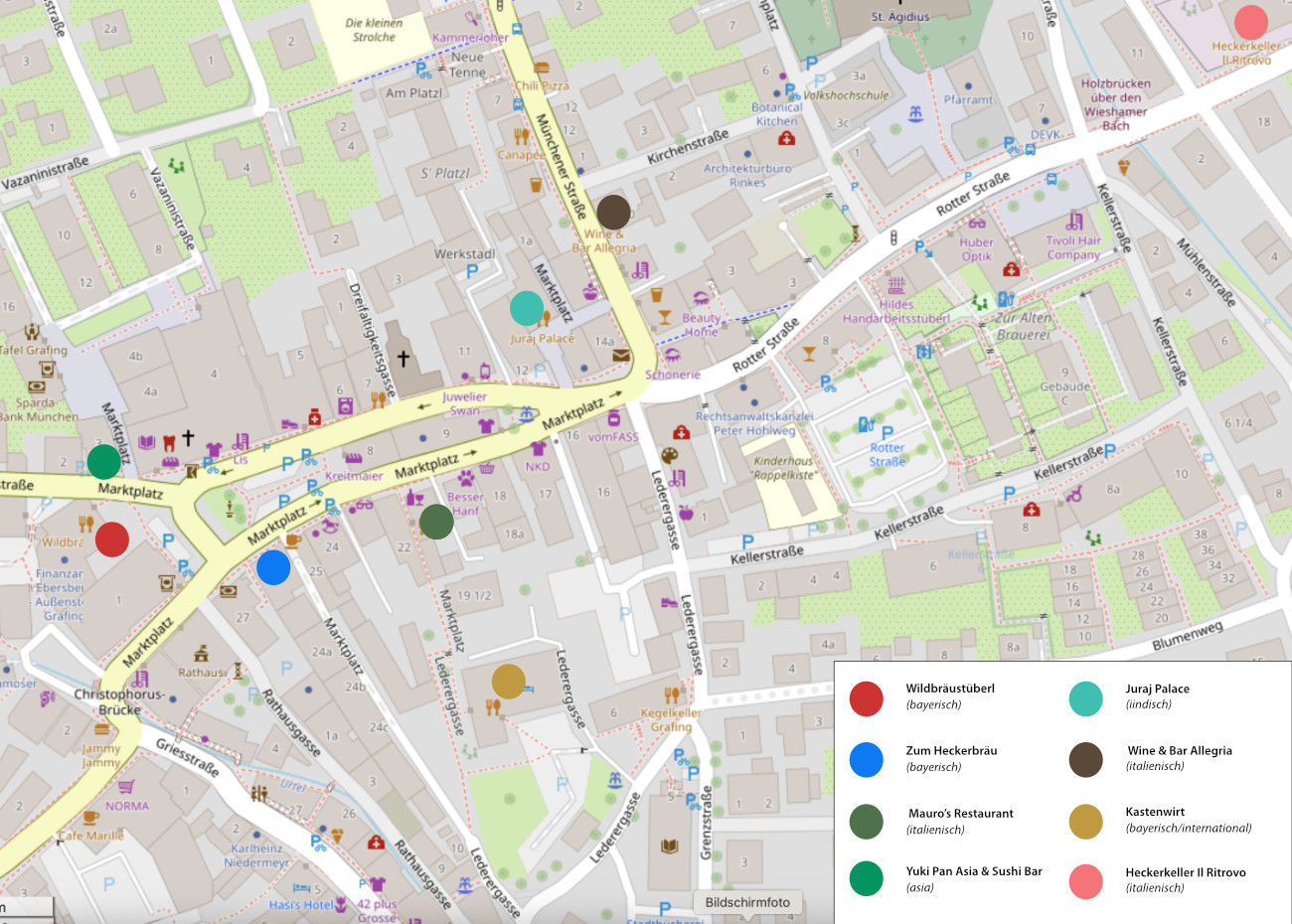The height and width of the screenshot is (924, 1292).
Task: Click the teal Juraj Palace marker on map
Action: pyautogui.click(x=527, y=308)
